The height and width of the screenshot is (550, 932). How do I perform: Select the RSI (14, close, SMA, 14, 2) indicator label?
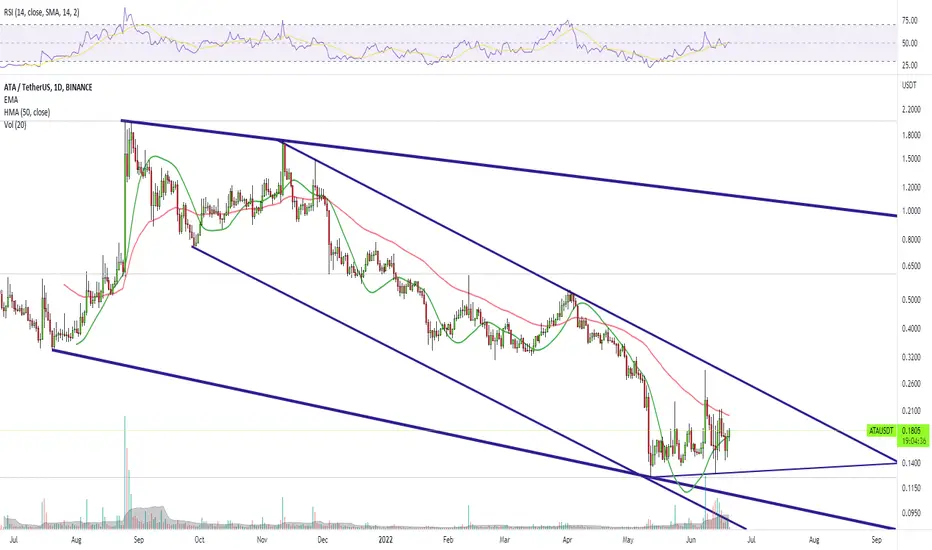click(x=41, y=12)
